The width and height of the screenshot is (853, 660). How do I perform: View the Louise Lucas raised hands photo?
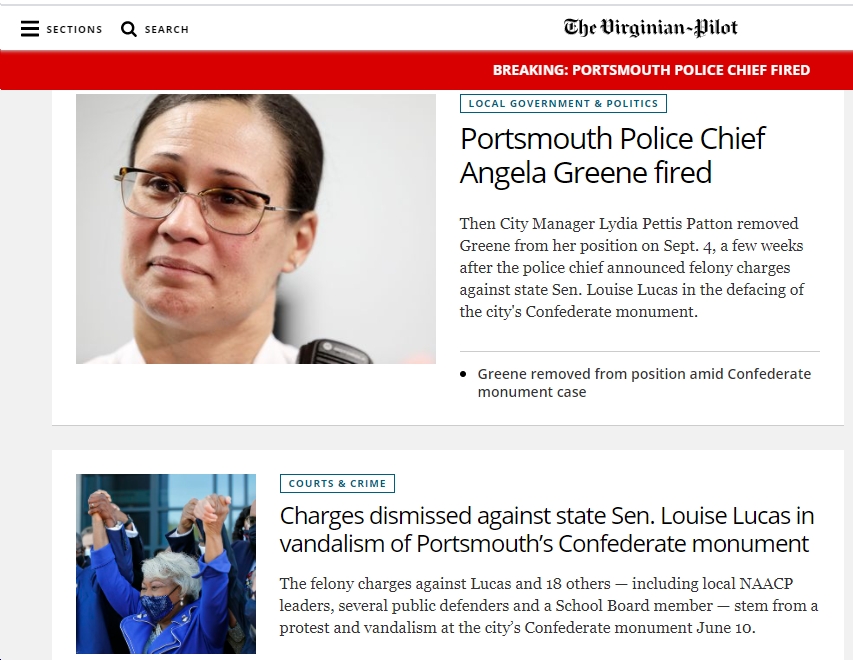pos(166,564)
